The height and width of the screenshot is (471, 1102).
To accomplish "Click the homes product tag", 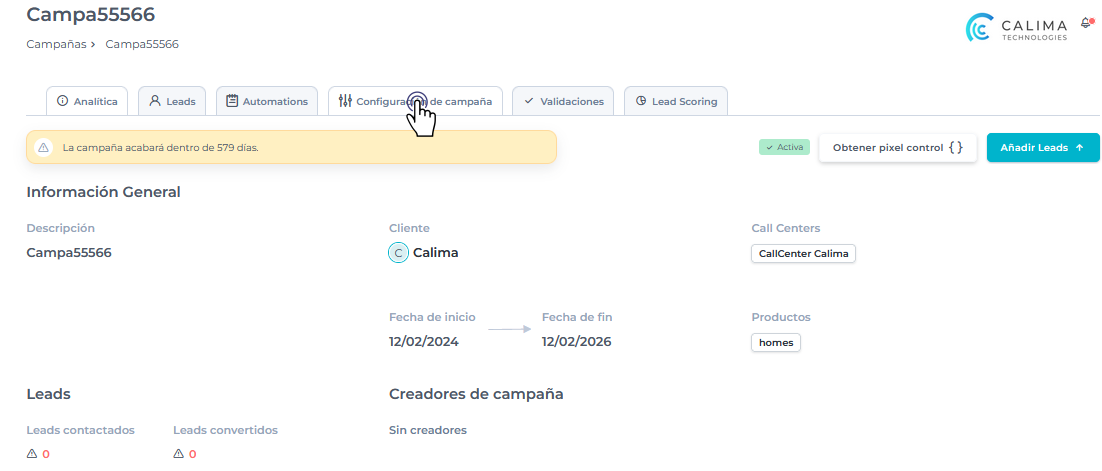I will click(x=776, y=343).
